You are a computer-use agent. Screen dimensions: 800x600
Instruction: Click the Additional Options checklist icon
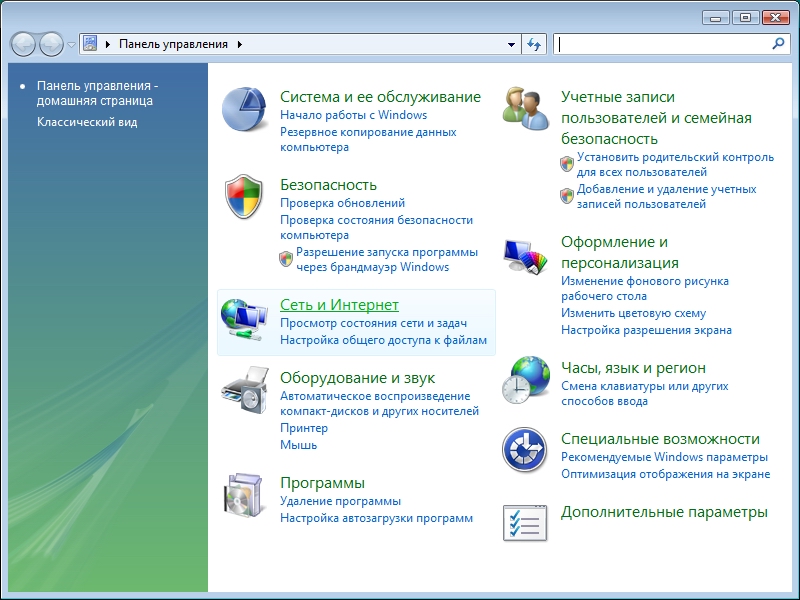click(x=525, y=523)
